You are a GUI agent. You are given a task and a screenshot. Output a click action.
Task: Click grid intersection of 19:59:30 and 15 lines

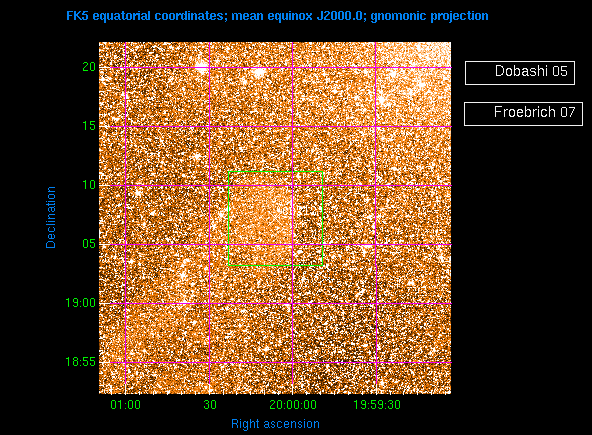(x=376, y=126)
